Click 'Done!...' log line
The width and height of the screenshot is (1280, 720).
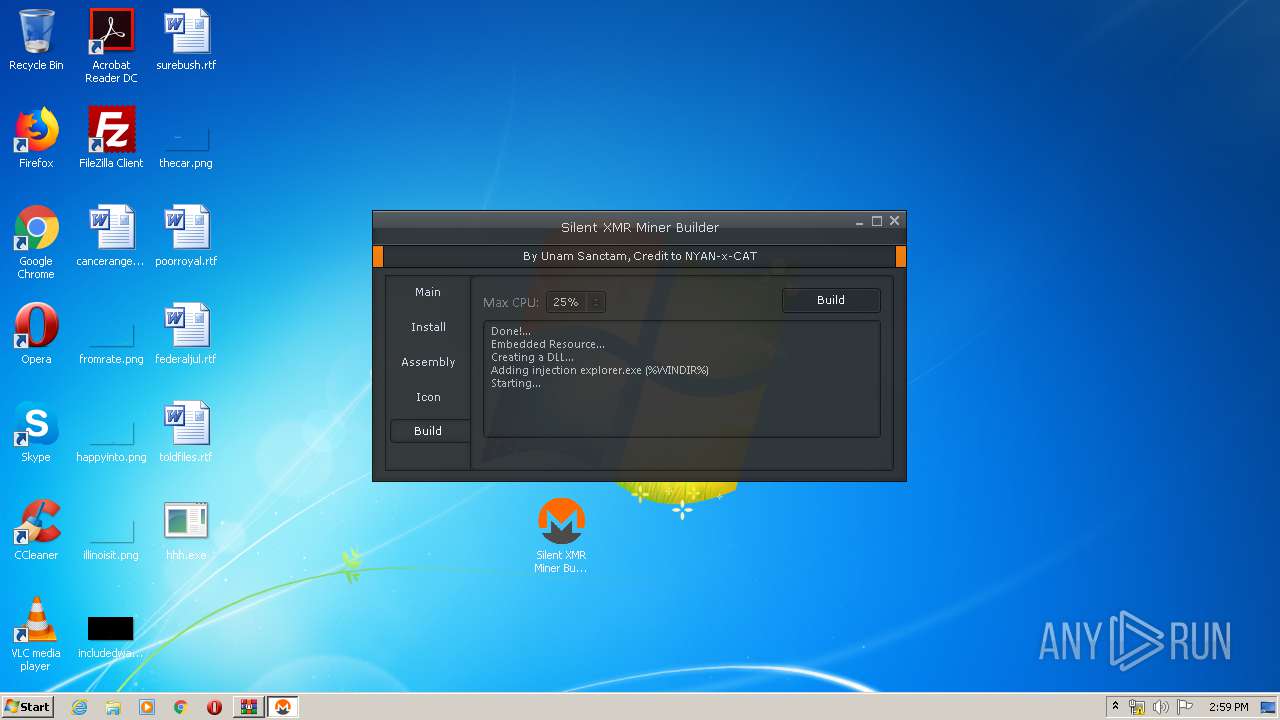(x=511, y=331)
